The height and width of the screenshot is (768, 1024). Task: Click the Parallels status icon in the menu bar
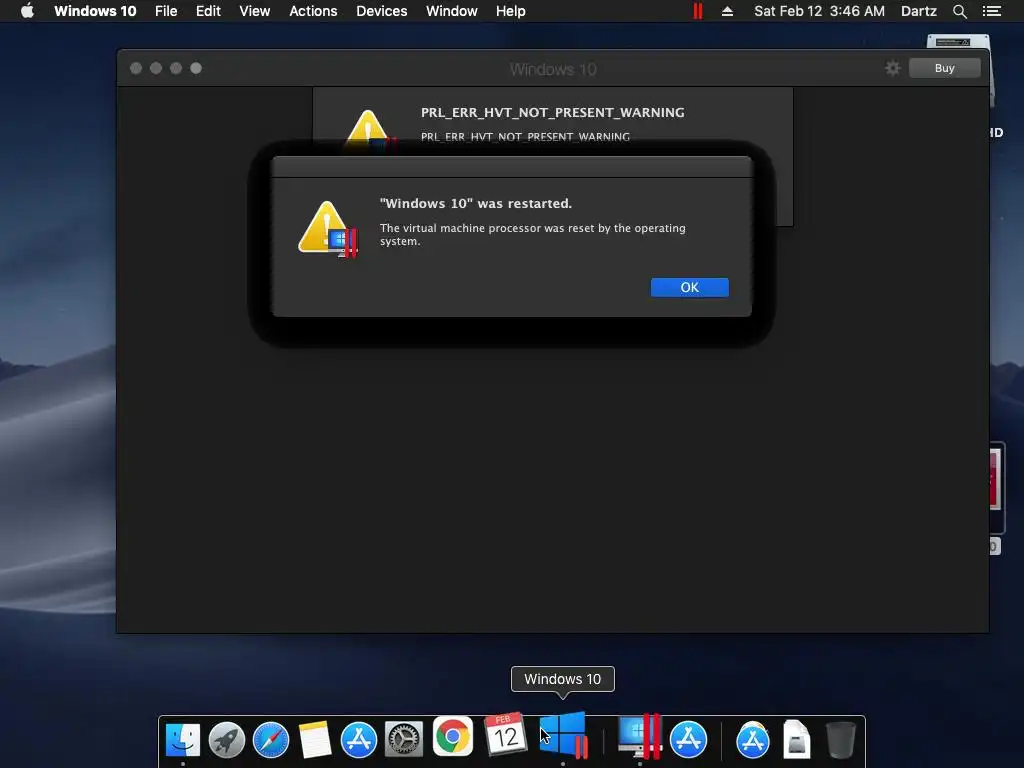coord(697,11)
